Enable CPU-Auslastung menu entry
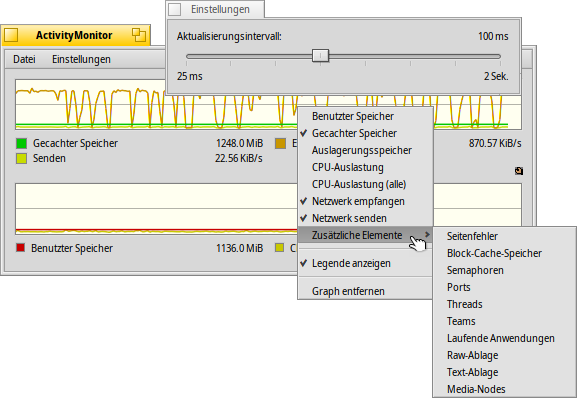Viewport: 577px width, 398px height. (x=365, y=167)
